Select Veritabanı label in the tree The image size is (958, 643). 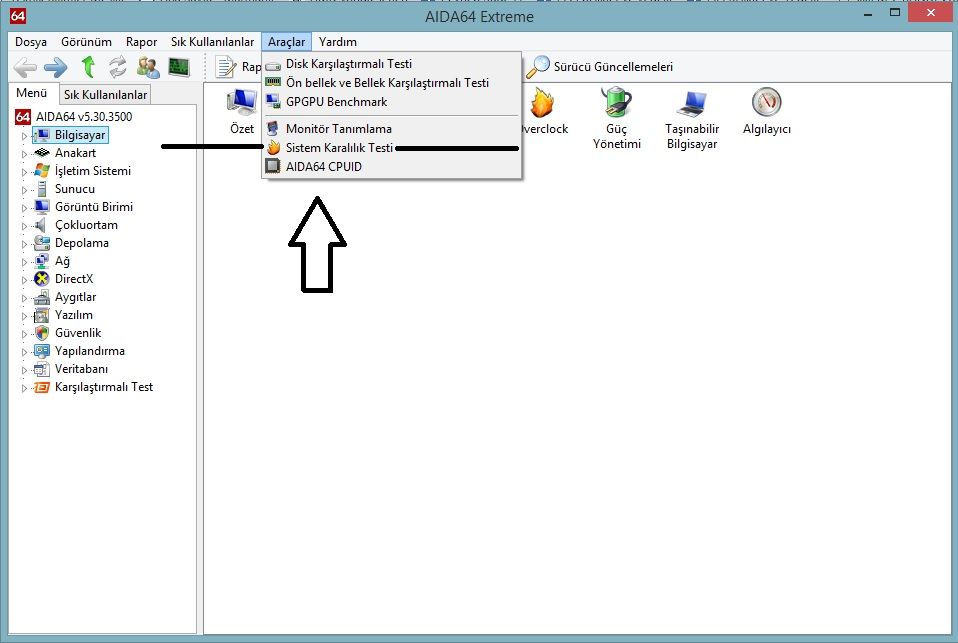tap(81, 369)
